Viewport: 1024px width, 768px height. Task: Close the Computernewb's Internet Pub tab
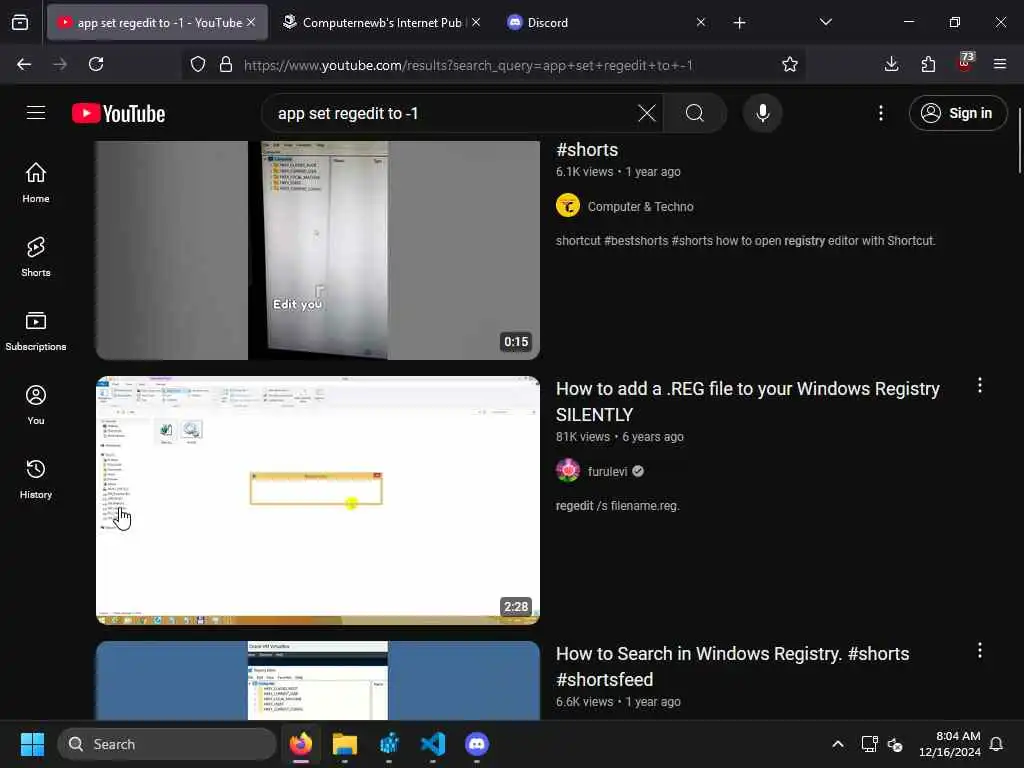click(x=476, y=22)
